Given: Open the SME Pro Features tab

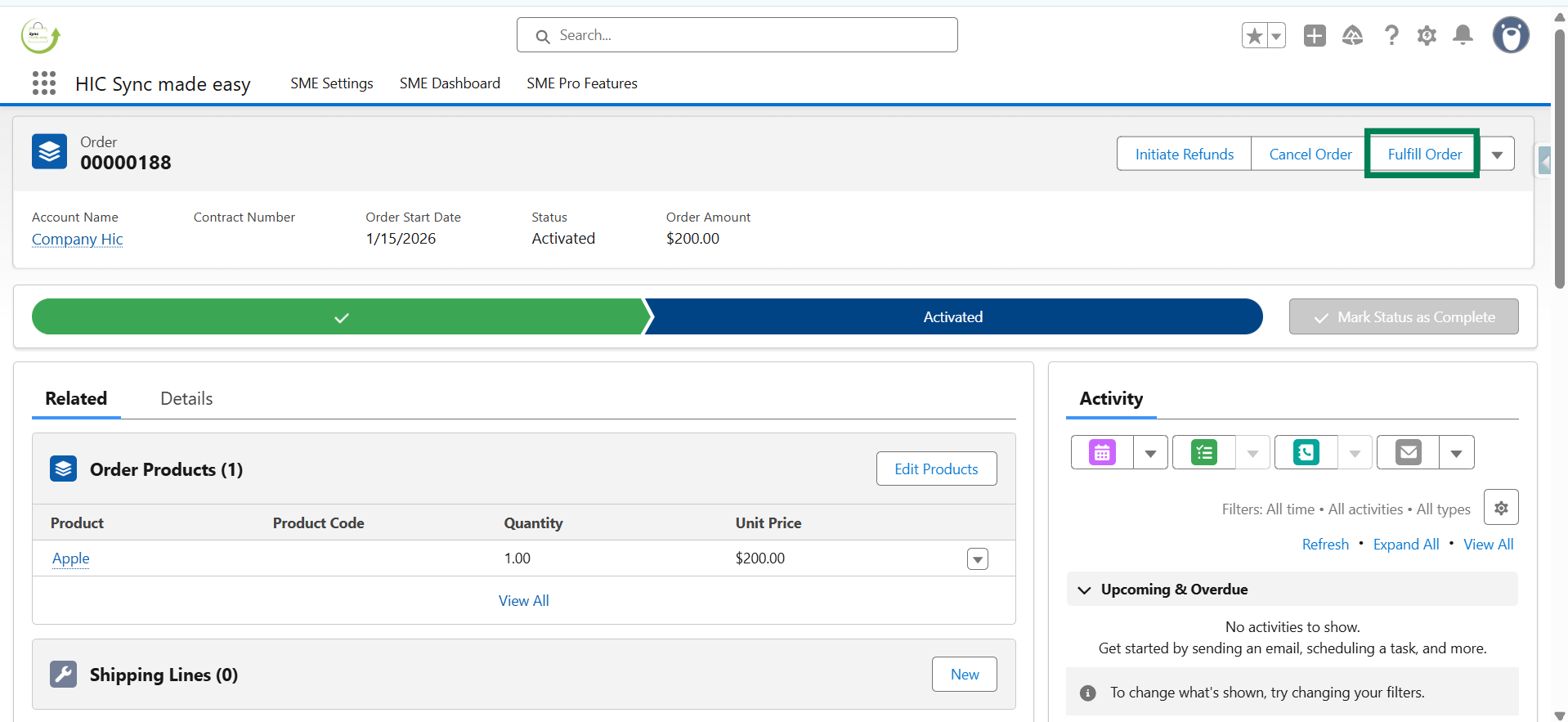Looking at the screenshot, I should tap(582, 83).
